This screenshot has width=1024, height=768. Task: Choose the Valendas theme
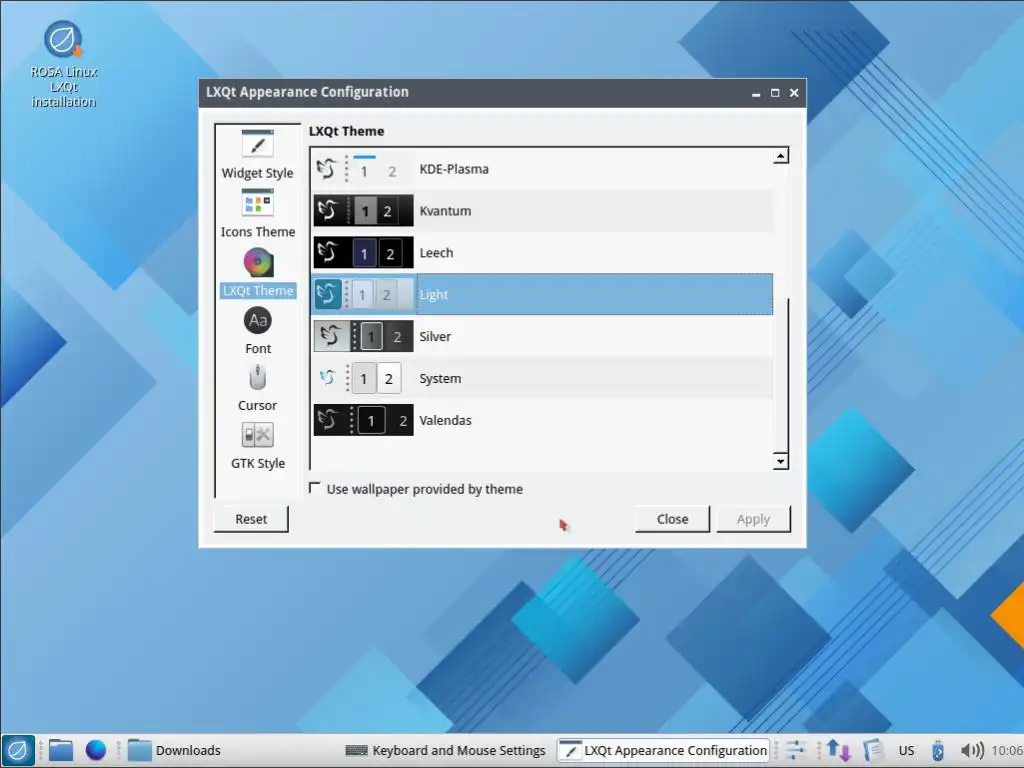[543, 420]
